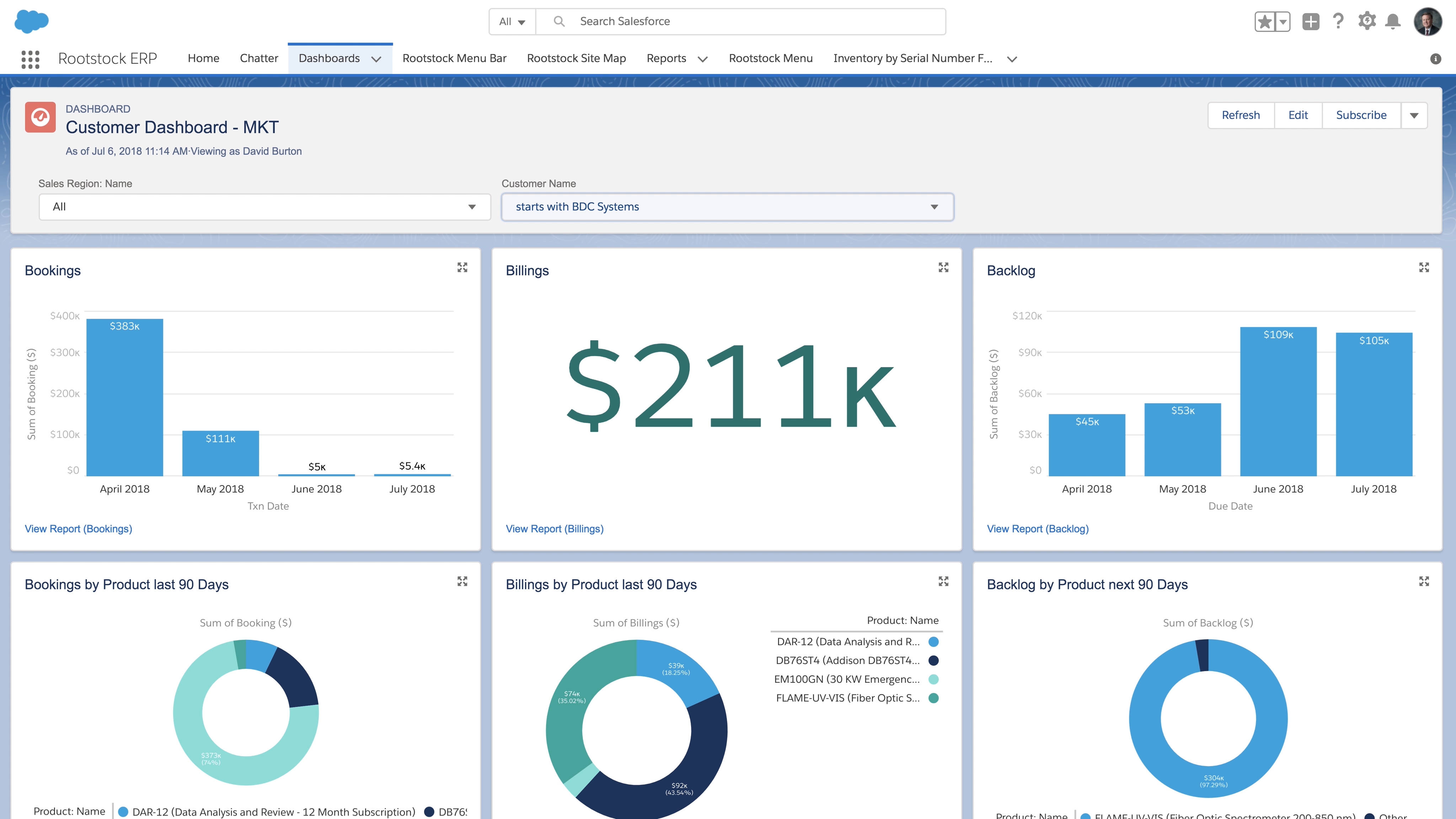Open View Report for Billings

(555, 529)
